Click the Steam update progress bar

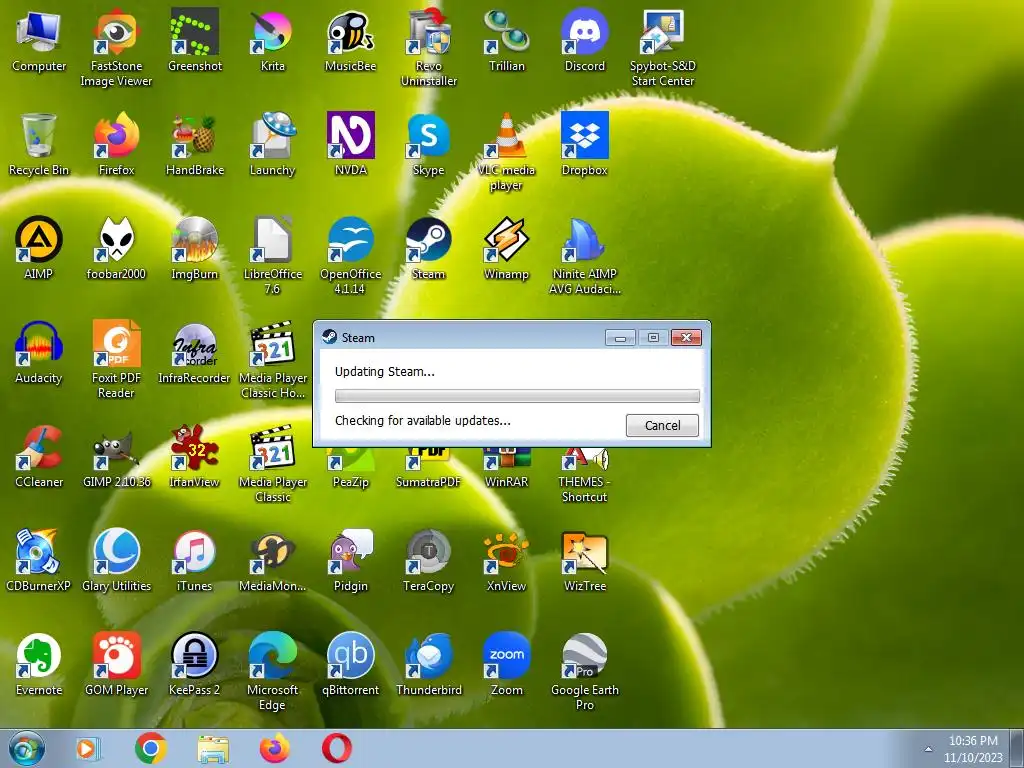[517, 396]
